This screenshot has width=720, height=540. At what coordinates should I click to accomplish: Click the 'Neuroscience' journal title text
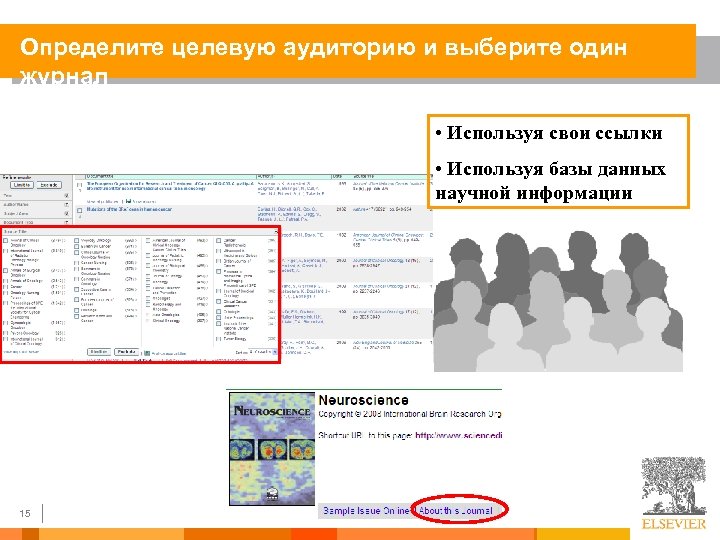tap(363, 400)
